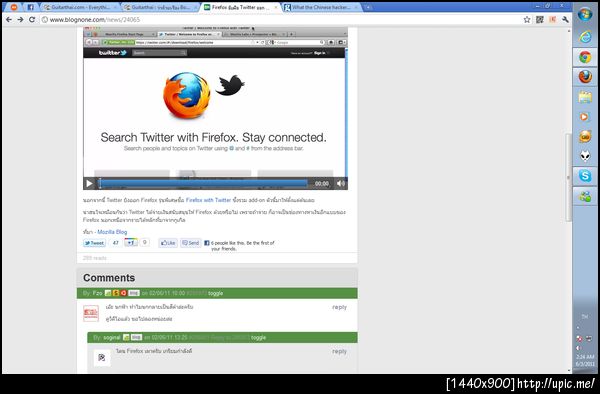Open user soginal's profile name
Screen dimensions: 600x394
(x=112, y=338)
